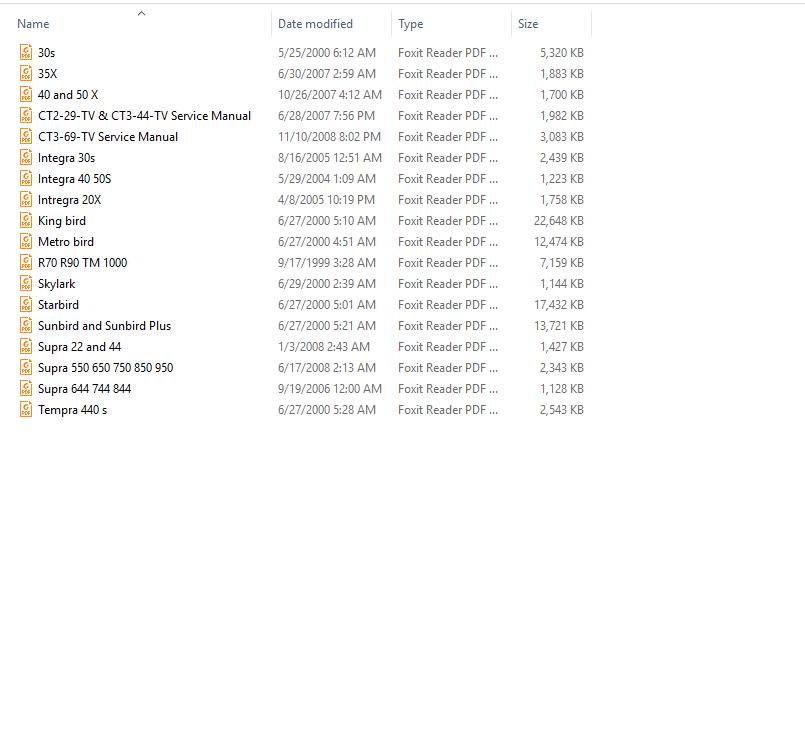
Task: Click the R70 R90 TM 1000 PDF icon
Action: pyautogui.click(x=26, y=263)
